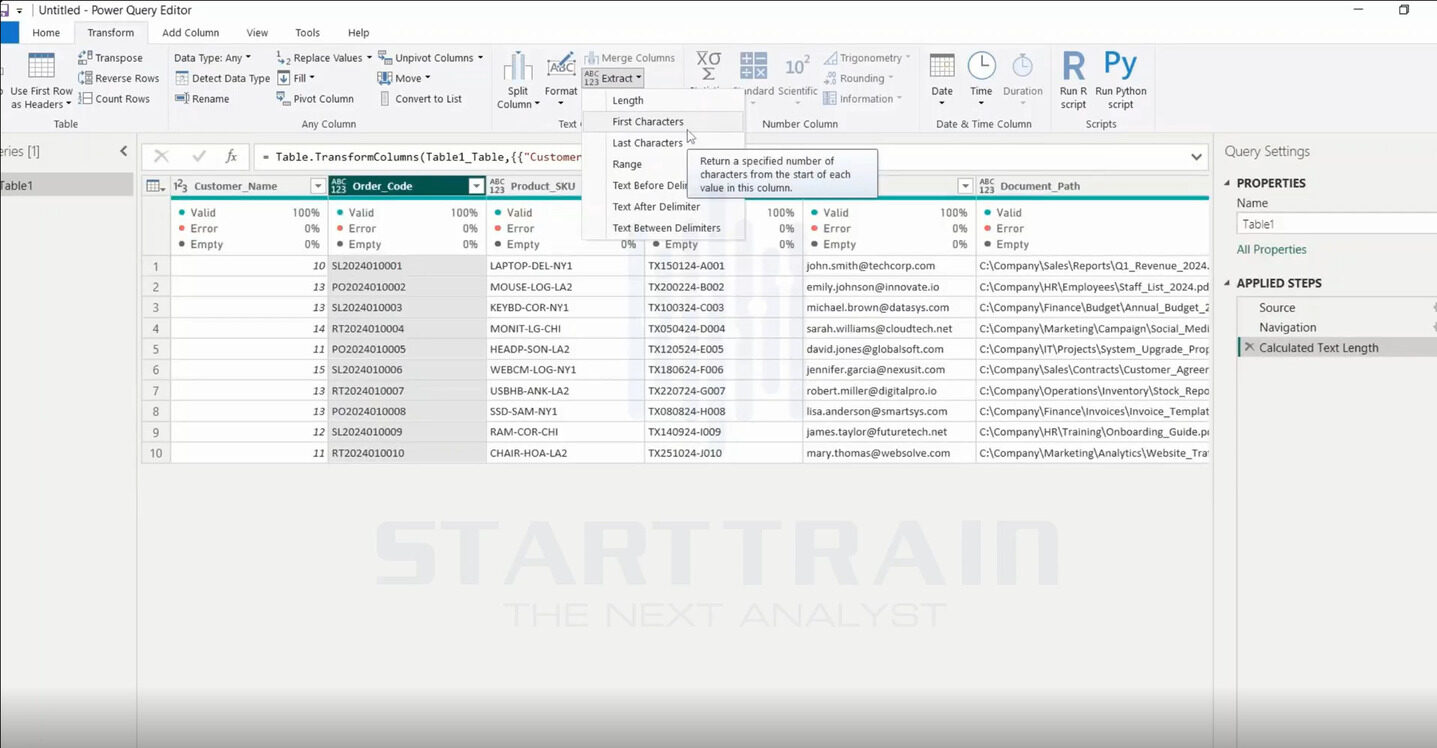Click the Count Rows icon
Viewport: 1437px width, 748px height.
[x=85, y=99]
